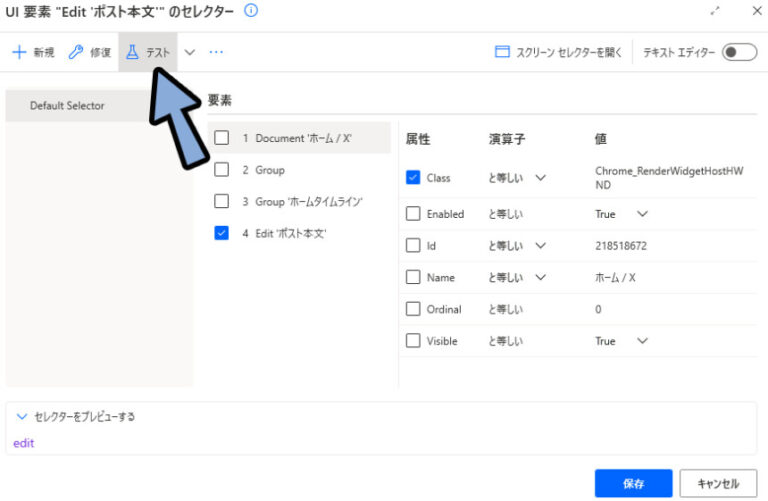This screenshot has height=501, width=768.
Task: Click the New (新規) plus icon
Action: point(19,52)
